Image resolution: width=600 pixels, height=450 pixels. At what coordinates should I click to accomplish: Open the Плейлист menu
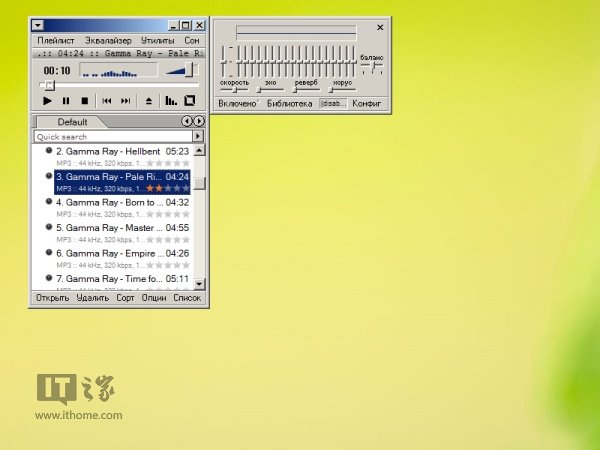(55, 41)
